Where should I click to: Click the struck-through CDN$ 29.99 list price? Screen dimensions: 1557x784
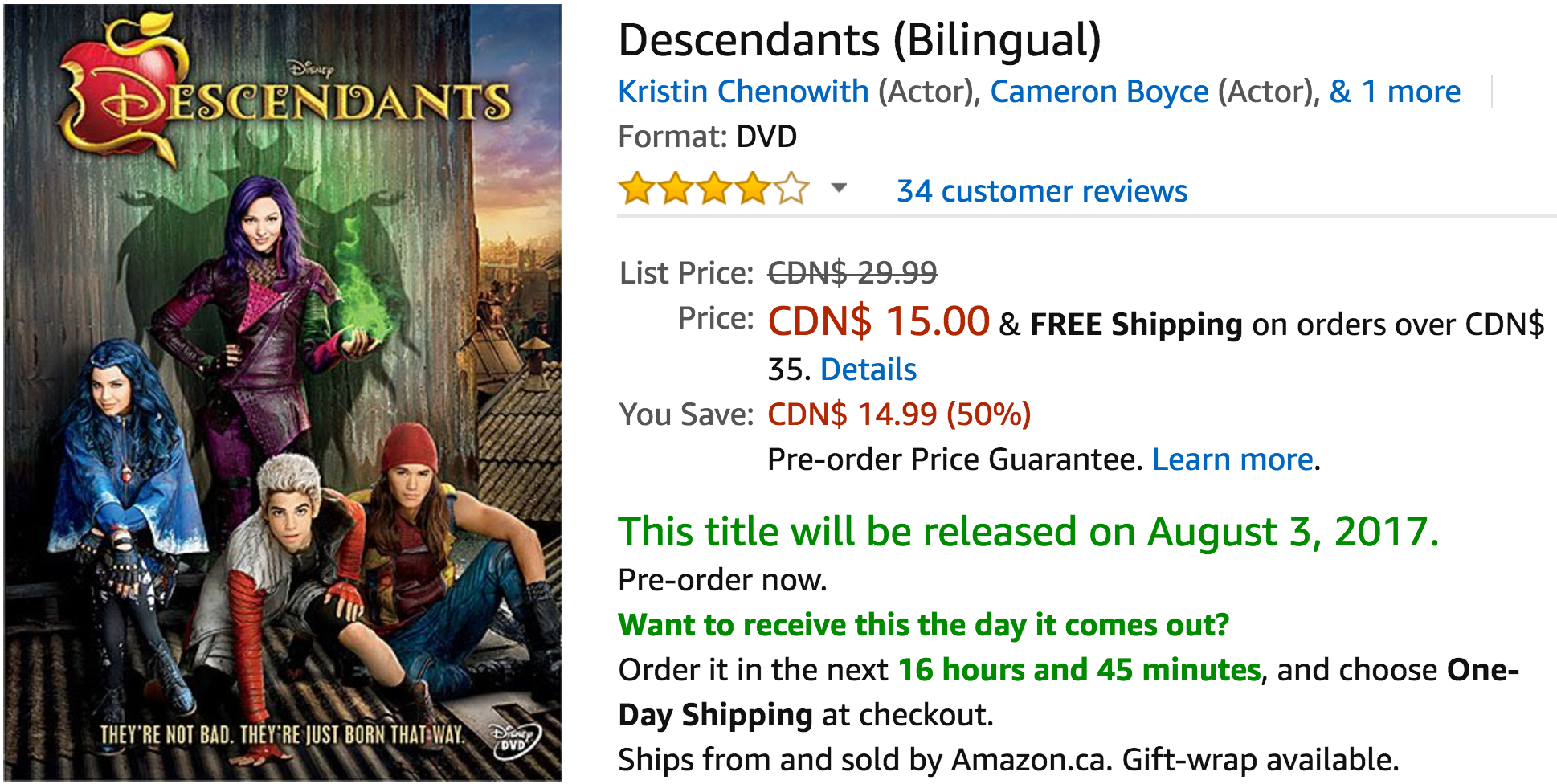point(852,273)
